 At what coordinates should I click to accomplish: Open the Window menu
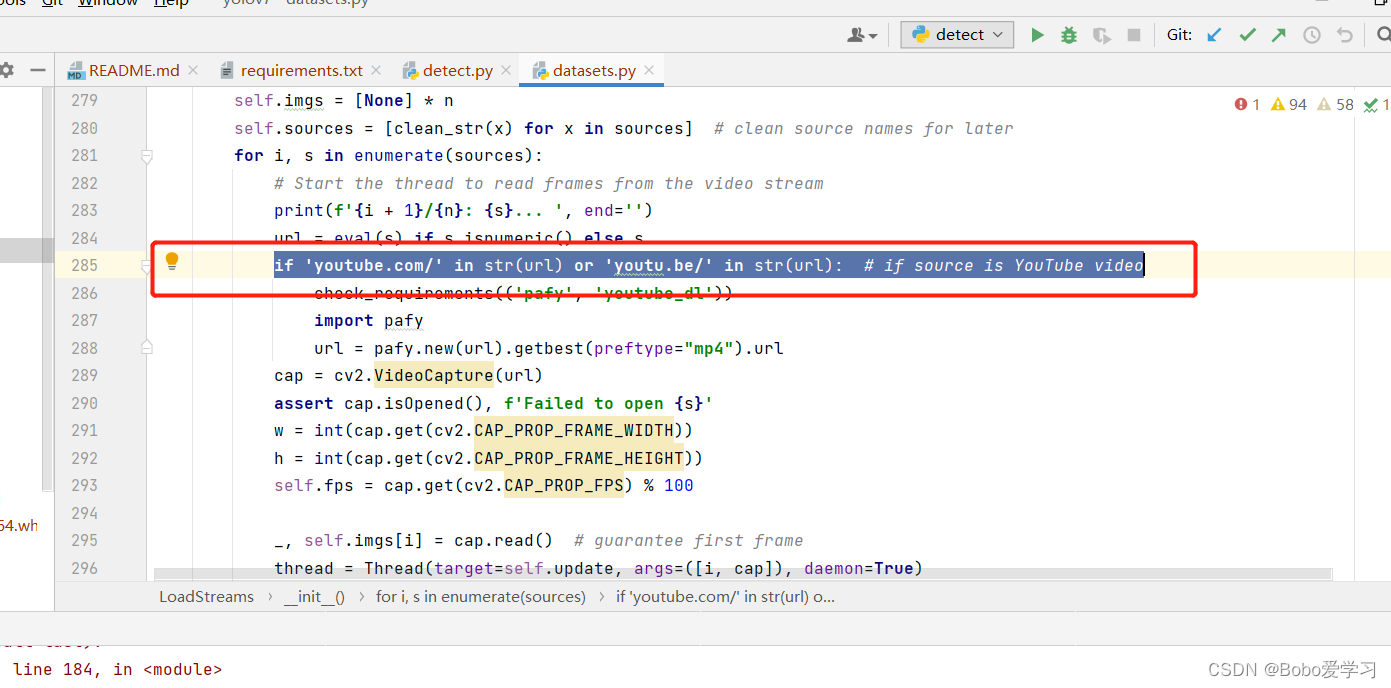[x=108, y=3]
